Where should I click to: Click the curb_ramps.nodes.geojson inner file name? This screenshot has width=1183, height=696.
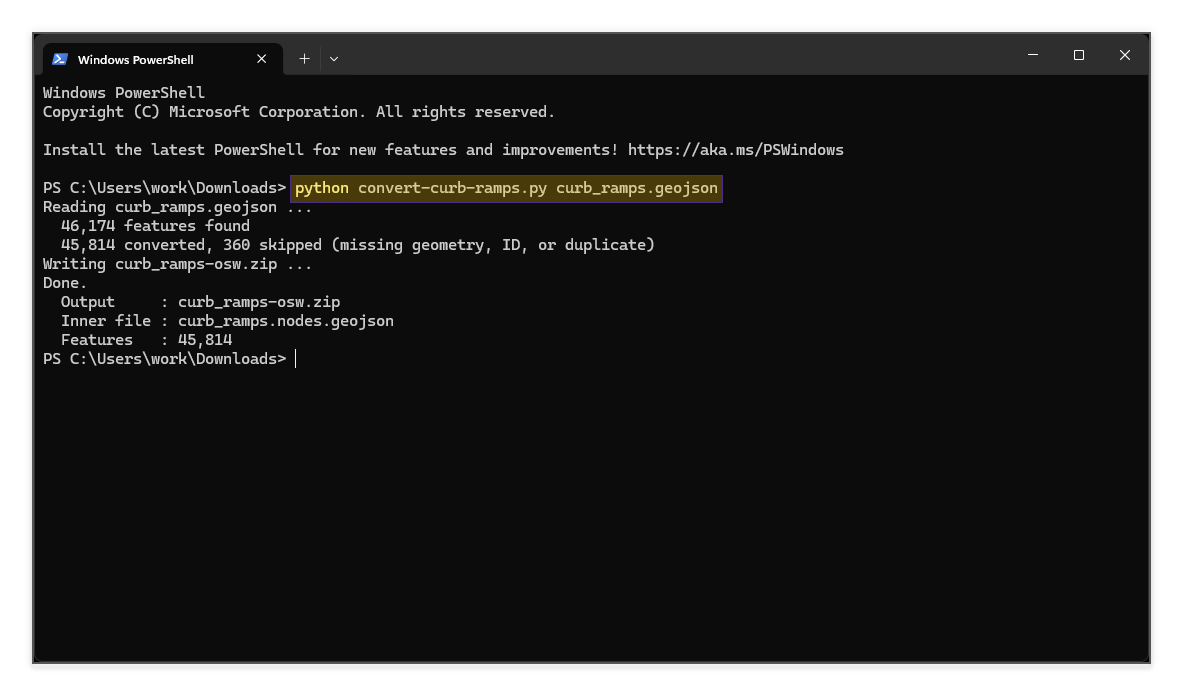pos(285,320)
